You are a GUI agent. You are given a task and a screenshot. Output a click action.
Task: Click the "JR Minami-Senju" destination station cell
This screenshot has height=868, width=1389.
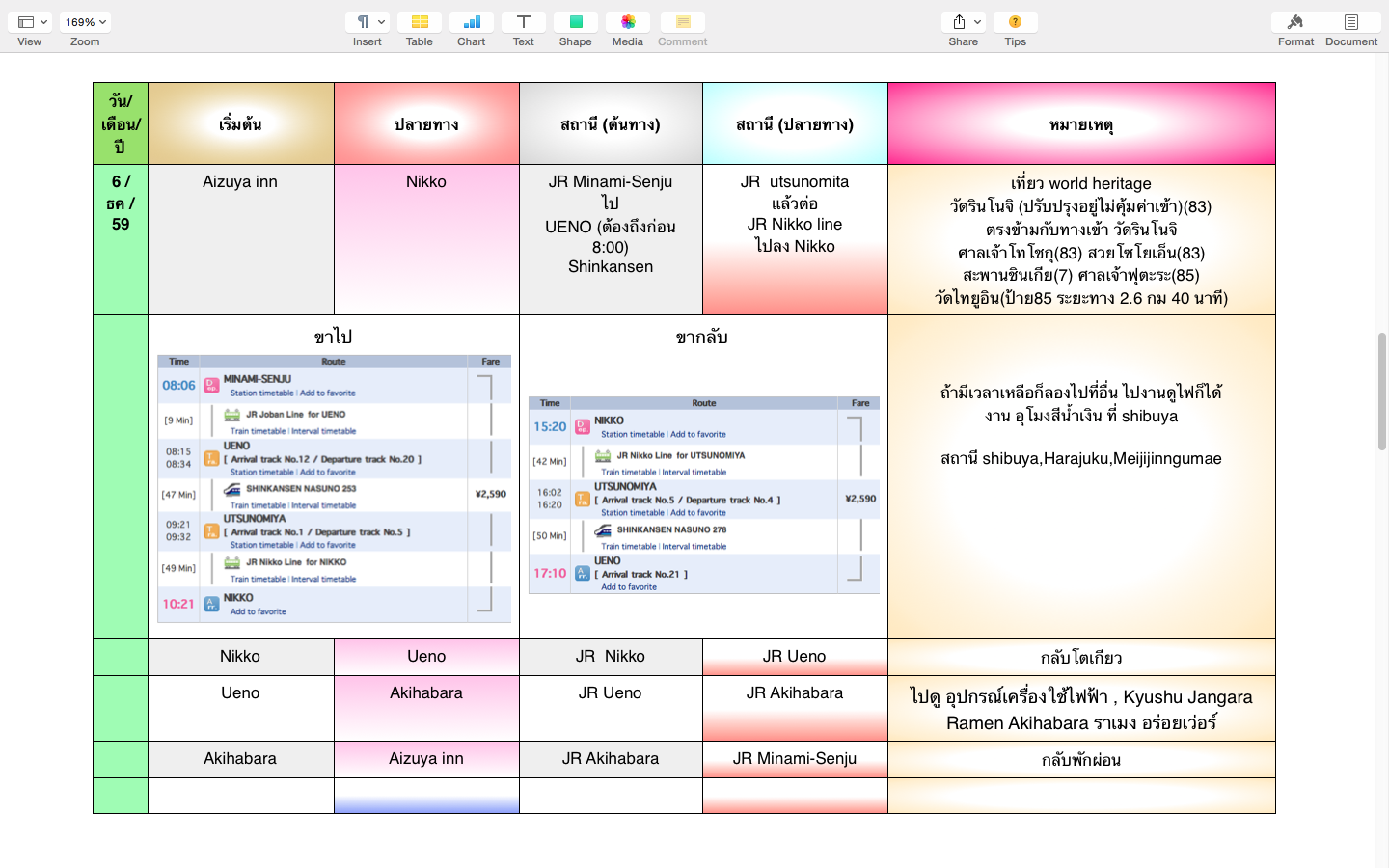click(795, 759)
